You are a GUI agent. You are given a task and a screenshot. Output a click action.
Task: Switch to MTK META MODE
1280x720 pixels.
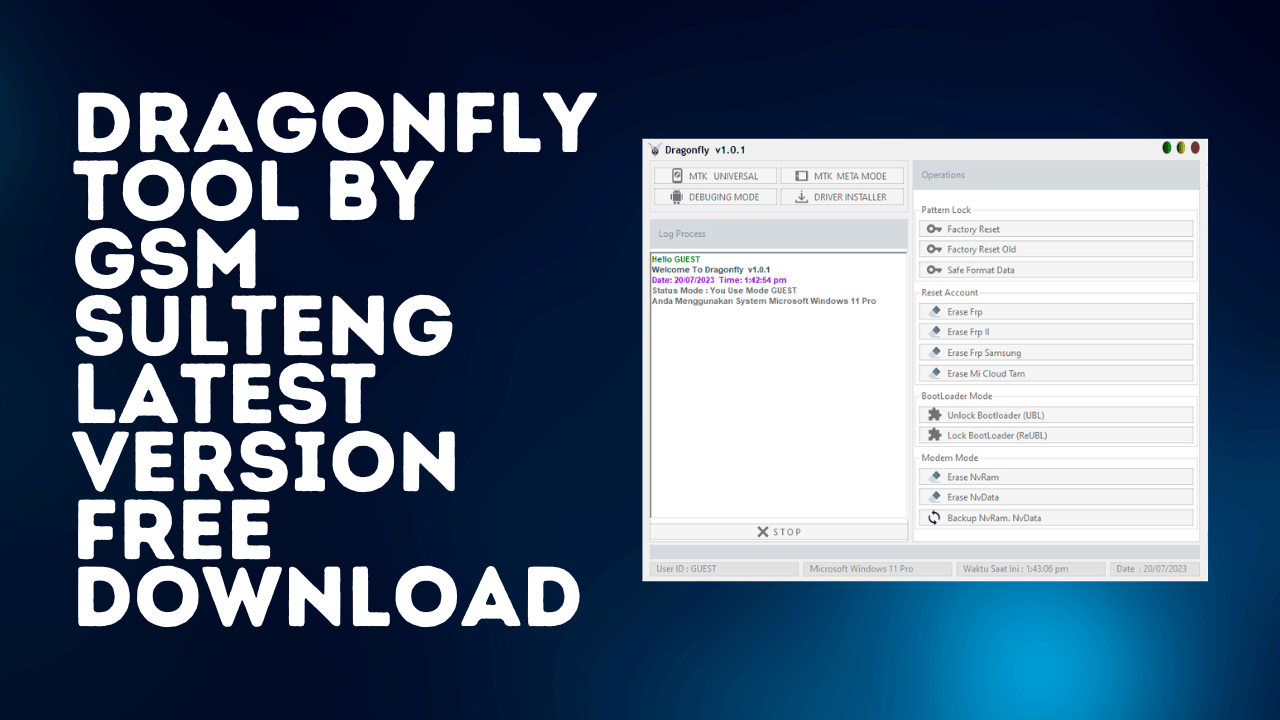click(x=842, y=176)
